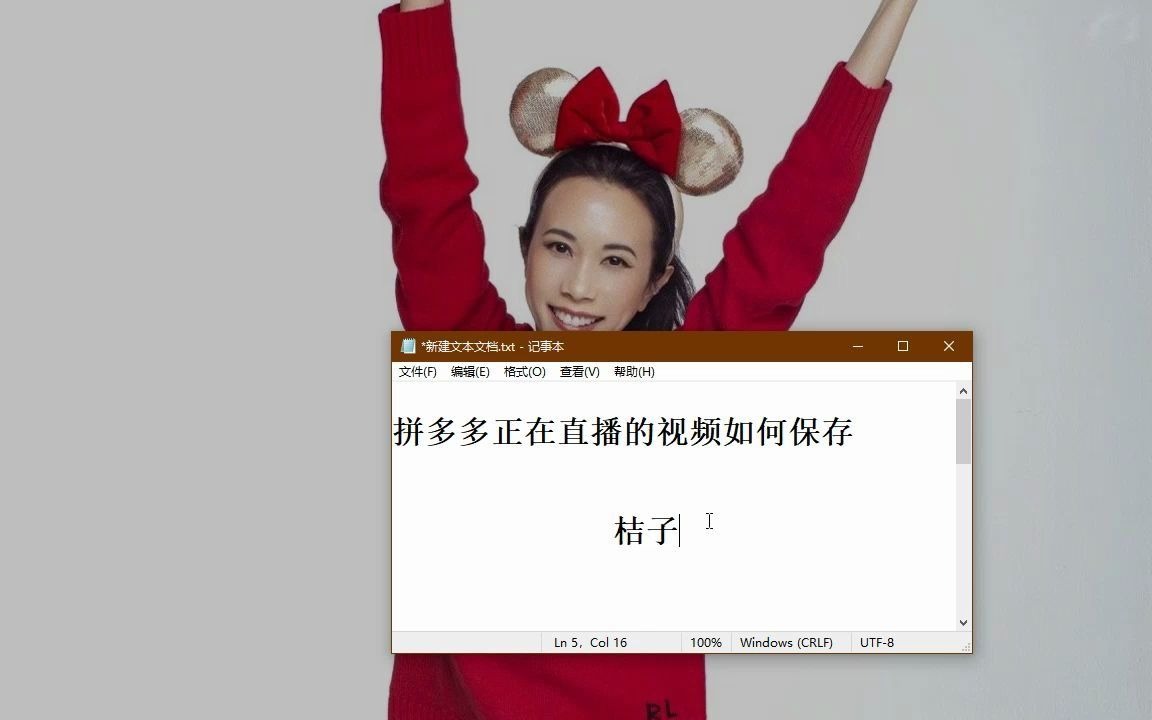Viewport: 1152px width, 720px height.
Task: Place cursor in the 拼多多 heading line
Action: (620, 433)
